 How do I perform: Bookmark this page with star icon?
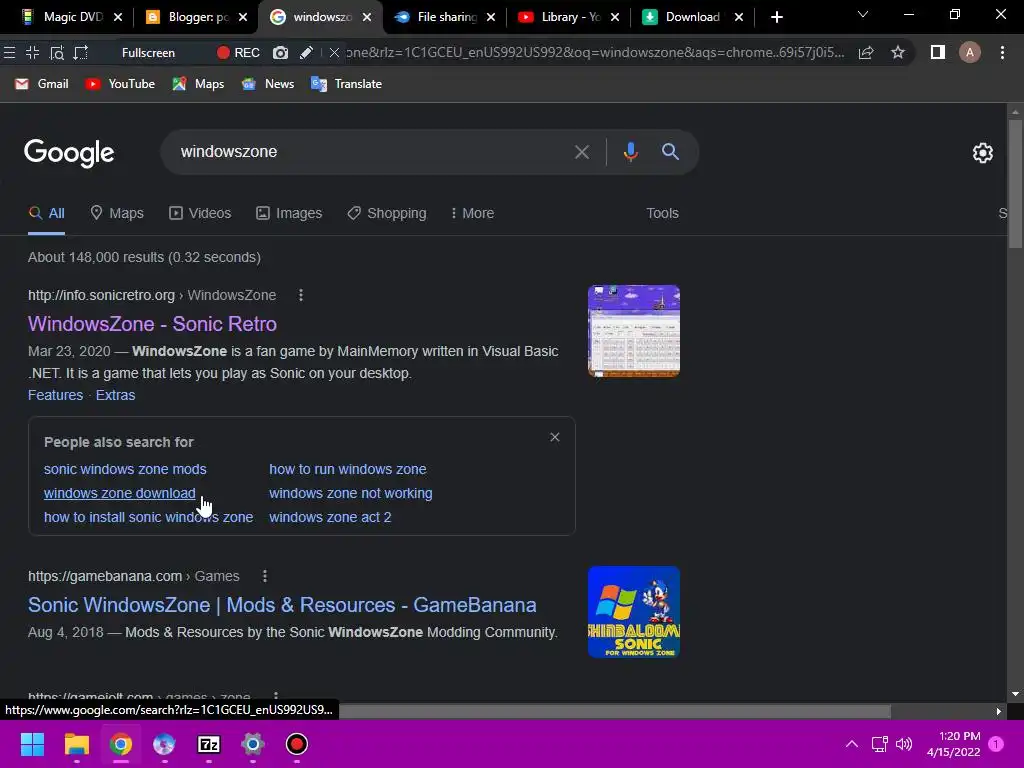tap(898, 53)
